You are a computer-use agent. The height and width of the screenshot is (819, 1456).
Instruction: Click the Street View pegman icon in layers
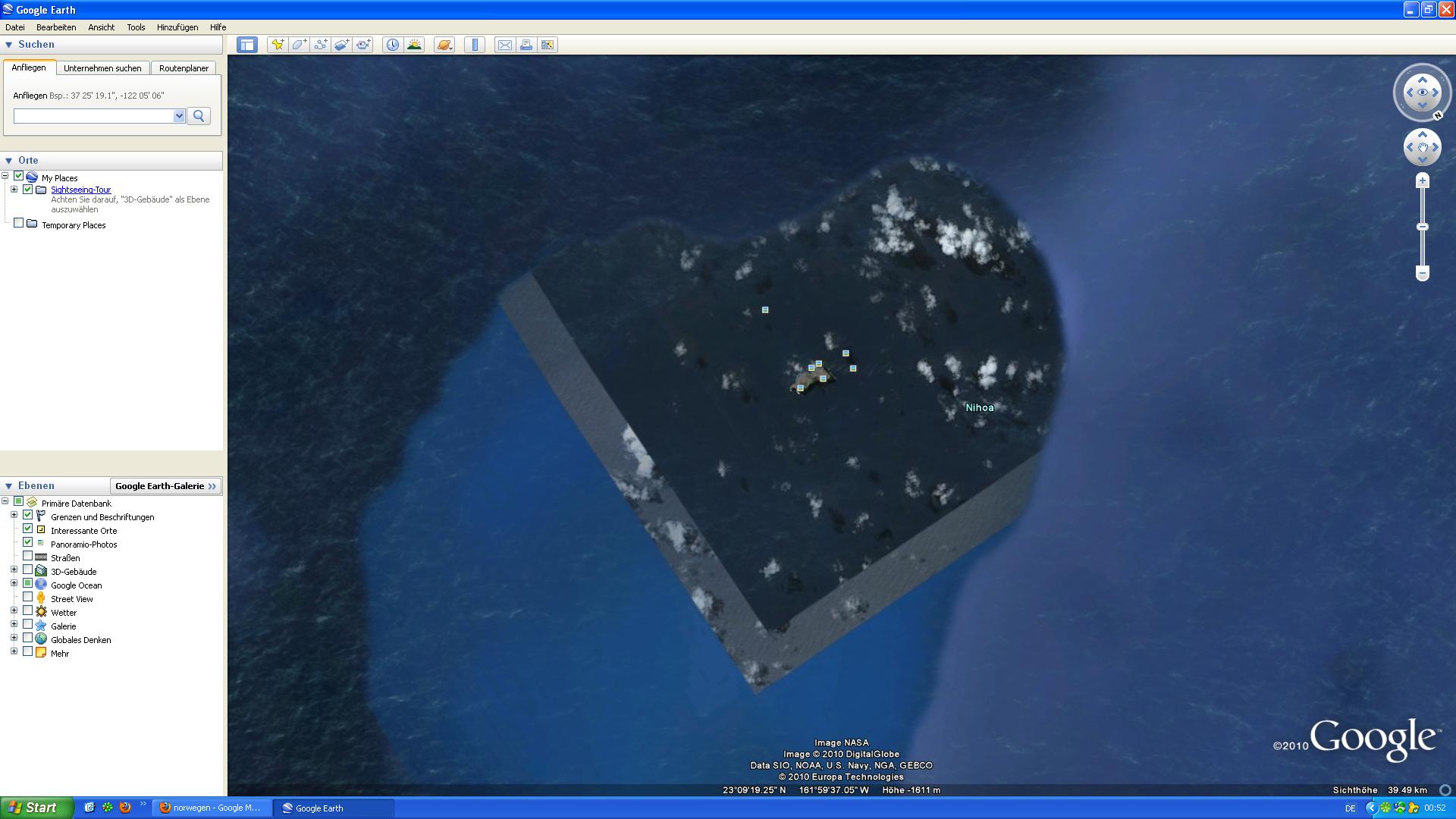click(41, 598)
